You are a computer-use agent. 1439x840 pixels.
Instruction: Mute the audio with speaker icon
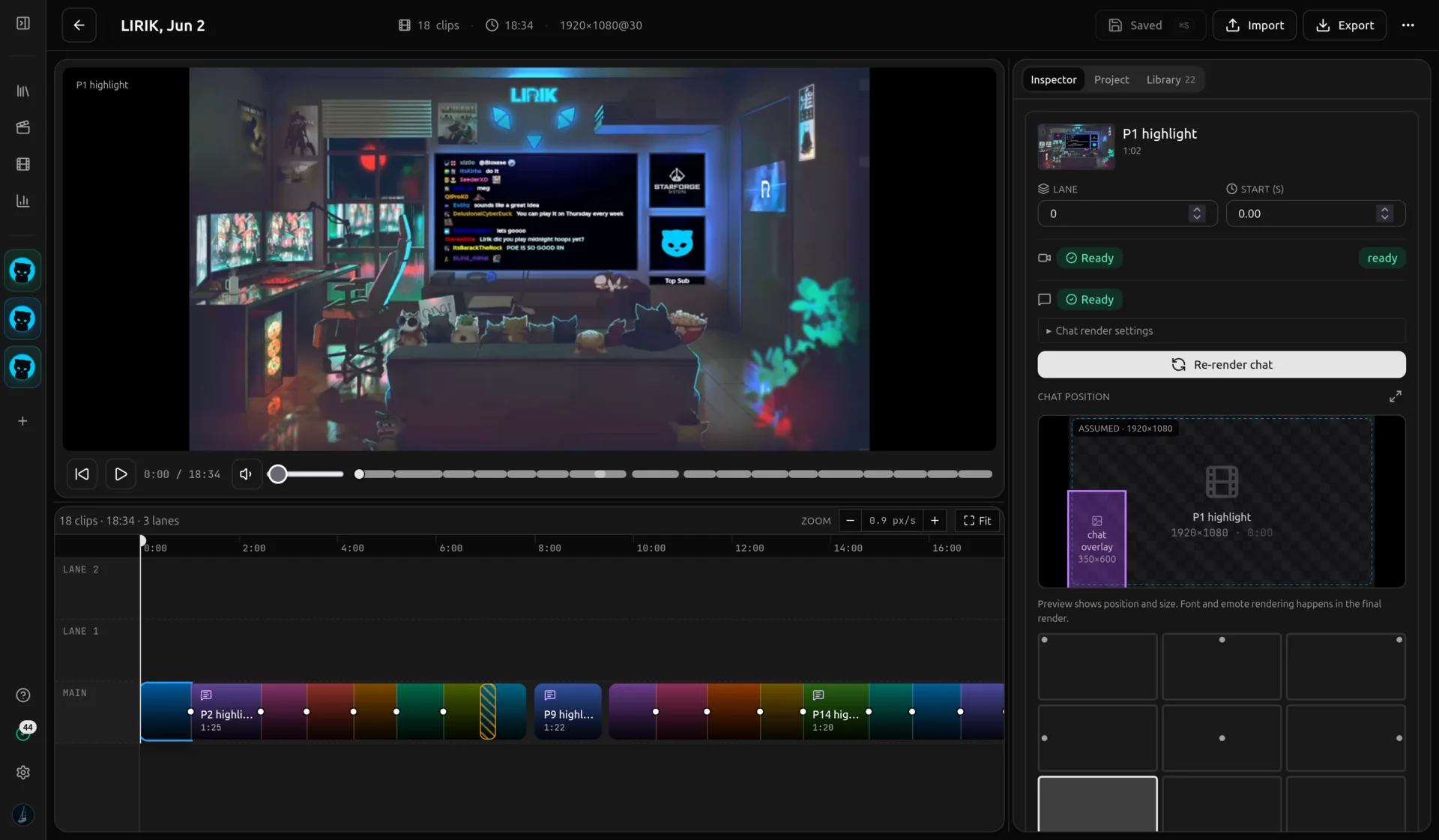click(x=246, y=474)
